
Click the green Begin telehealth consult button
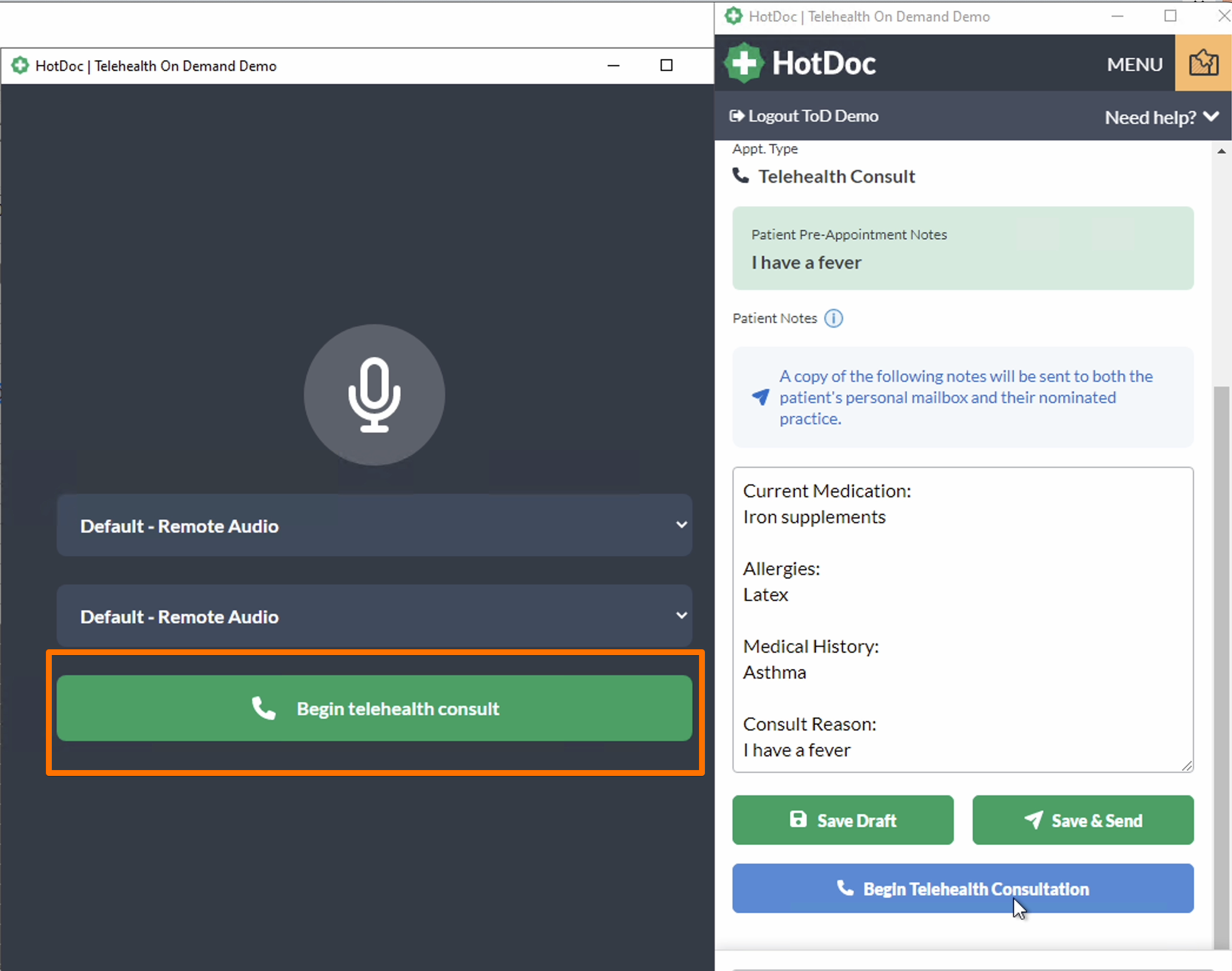click(374, 708)
